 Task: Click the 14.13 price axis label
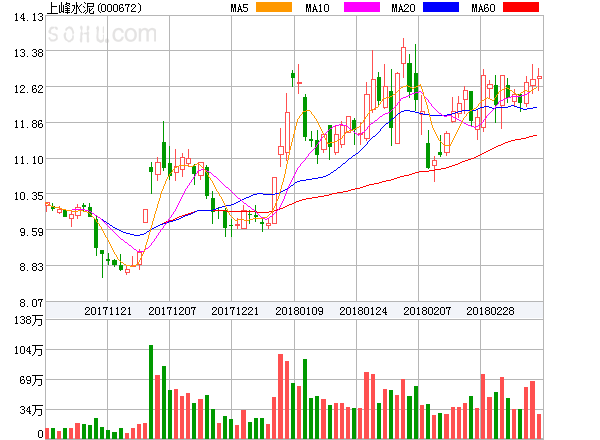pyautogui.click(x=29, y=17)
